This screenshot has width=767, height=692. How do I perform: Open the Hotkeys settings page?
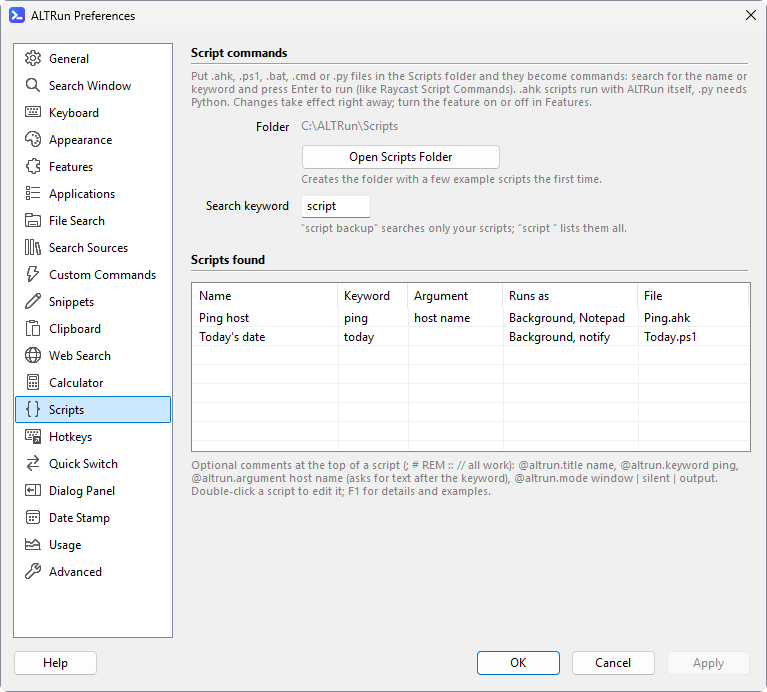(93, 436)
